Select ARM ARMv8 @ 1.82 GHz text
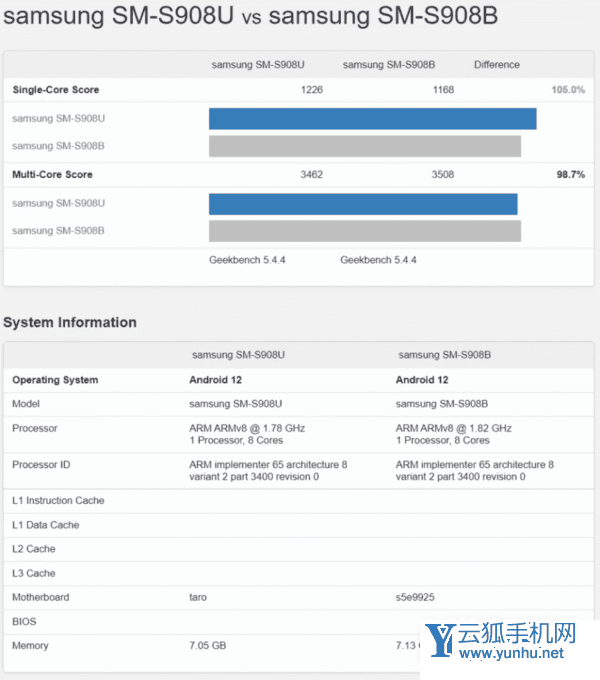This screenshot has width=600, height=680. pyautogui.click(x=453, y=428)
